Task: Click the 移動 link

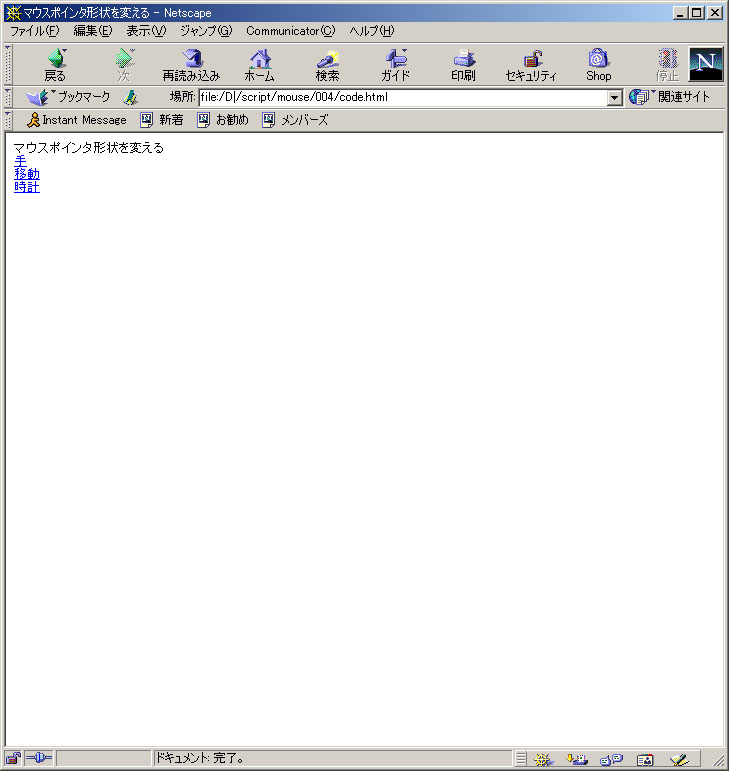Action: click(27, 174)
